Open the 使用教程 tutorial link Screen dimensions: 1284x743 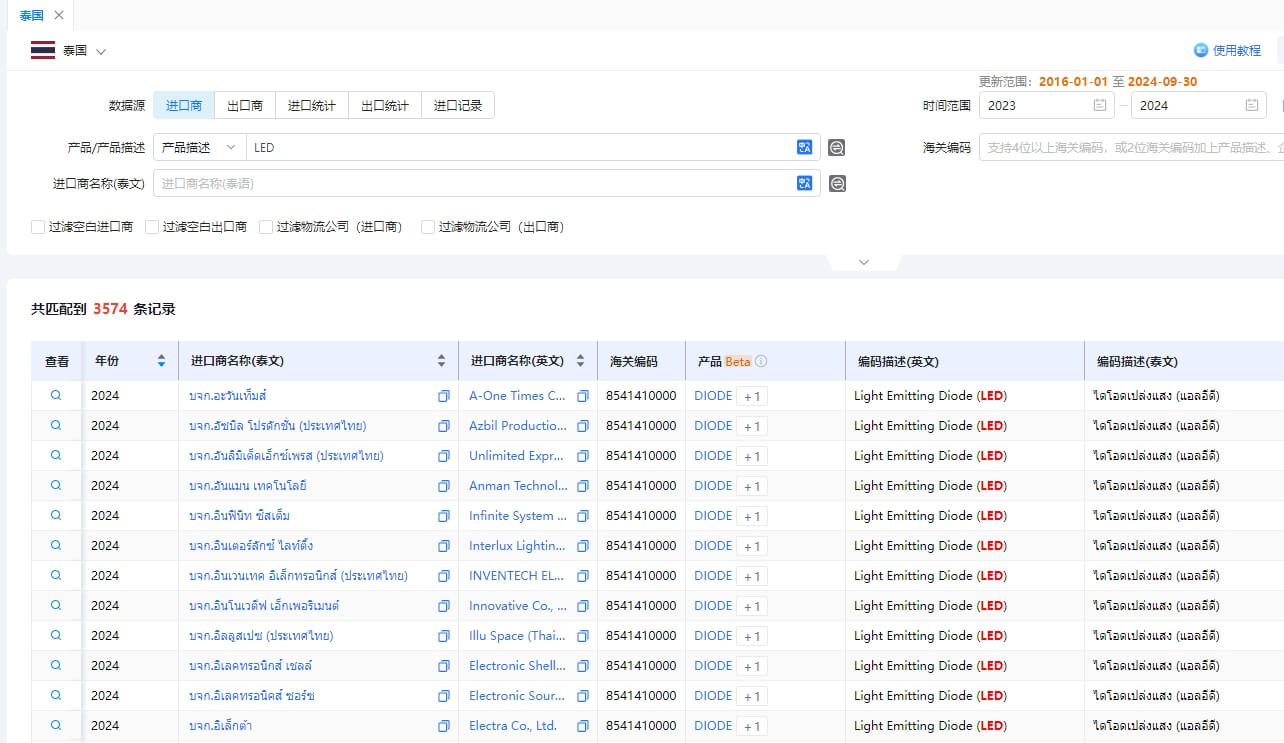(x=1227, y=50)
